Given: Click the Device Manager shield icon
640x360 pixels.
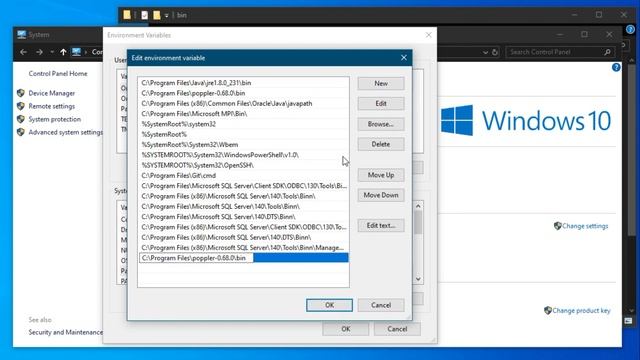Looking at the screenshot, I should (x=21, y=93).
